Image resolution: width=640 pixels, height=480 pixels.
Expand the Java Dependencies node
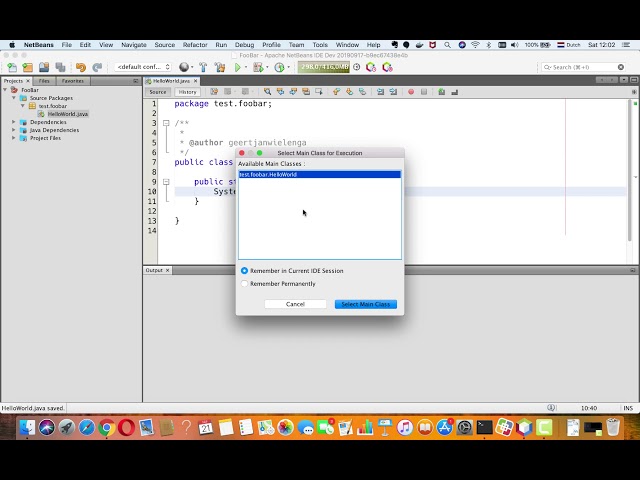click(x=14, y=130)
